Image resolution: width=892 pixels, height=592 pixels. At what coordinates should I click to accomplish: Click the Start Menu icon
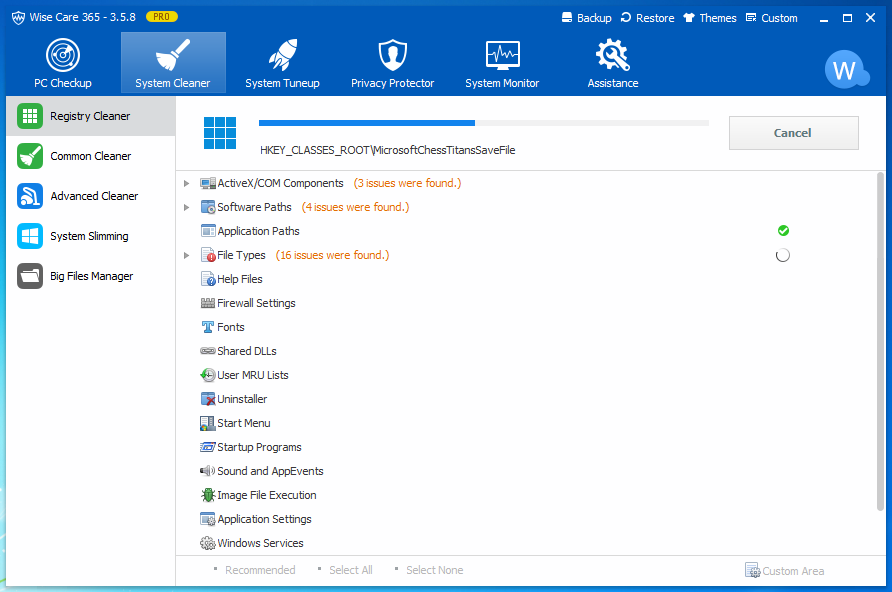click(208, 423)
